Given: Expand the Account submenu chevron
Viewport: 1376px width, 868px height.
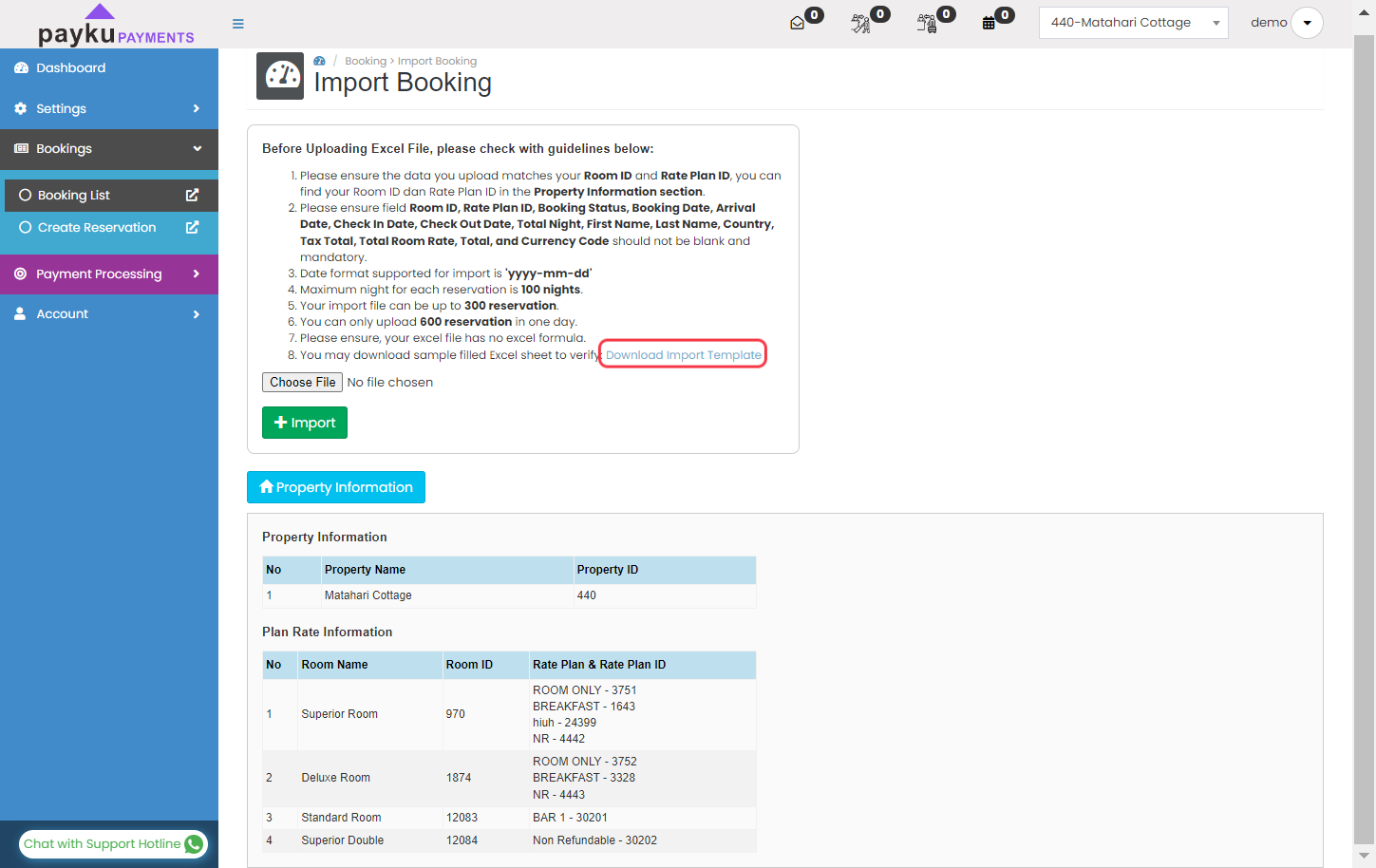Looking at the screenshot, I should [197, 314].
